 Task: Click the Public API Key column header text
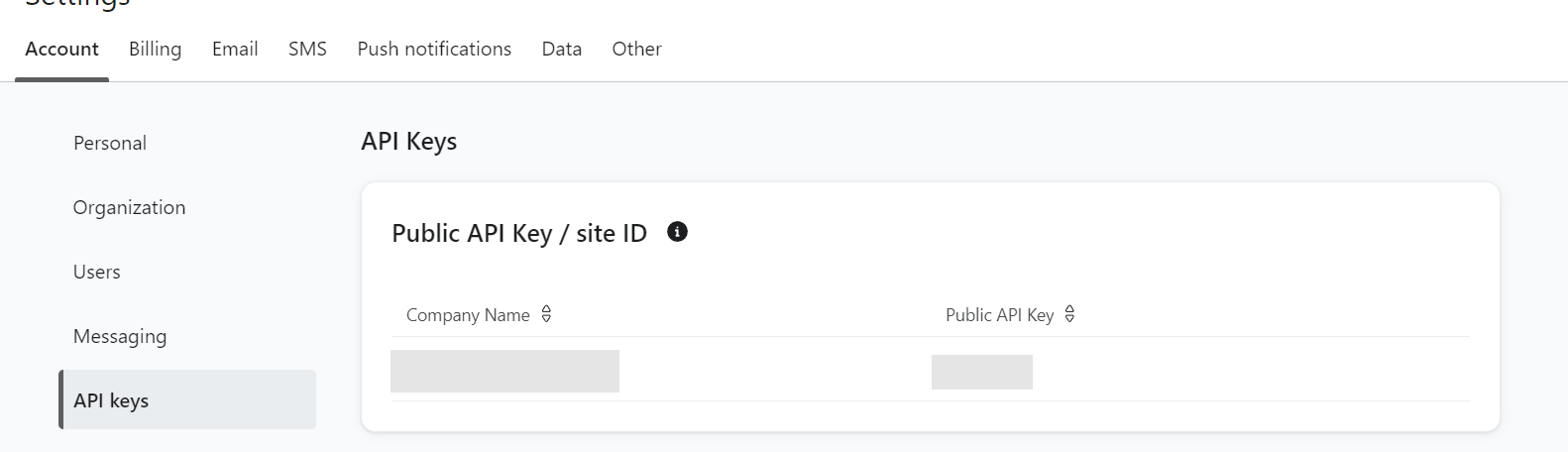[x=999, y=315]
